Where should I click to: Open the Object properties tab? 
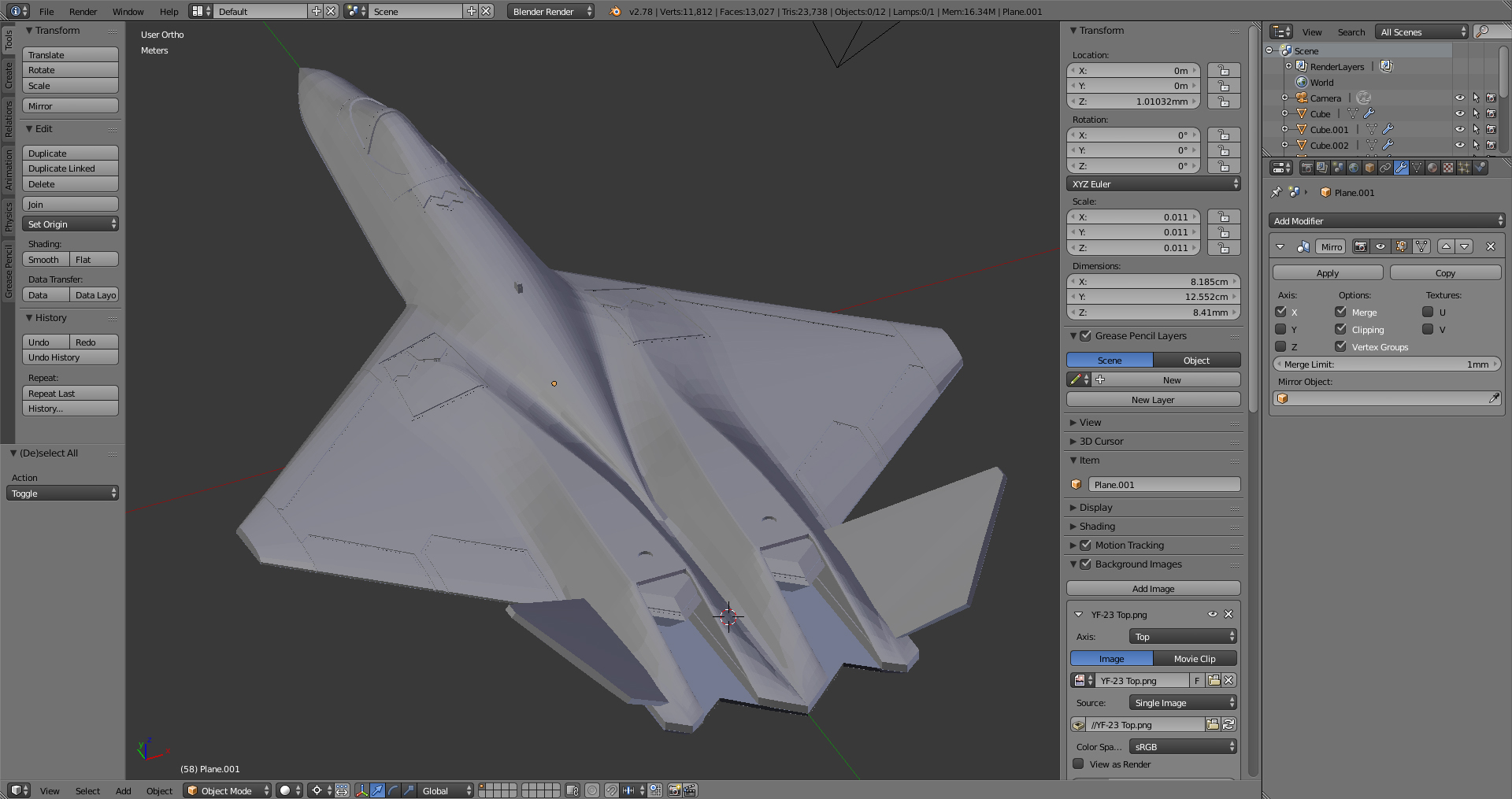tap(1369, 168)
